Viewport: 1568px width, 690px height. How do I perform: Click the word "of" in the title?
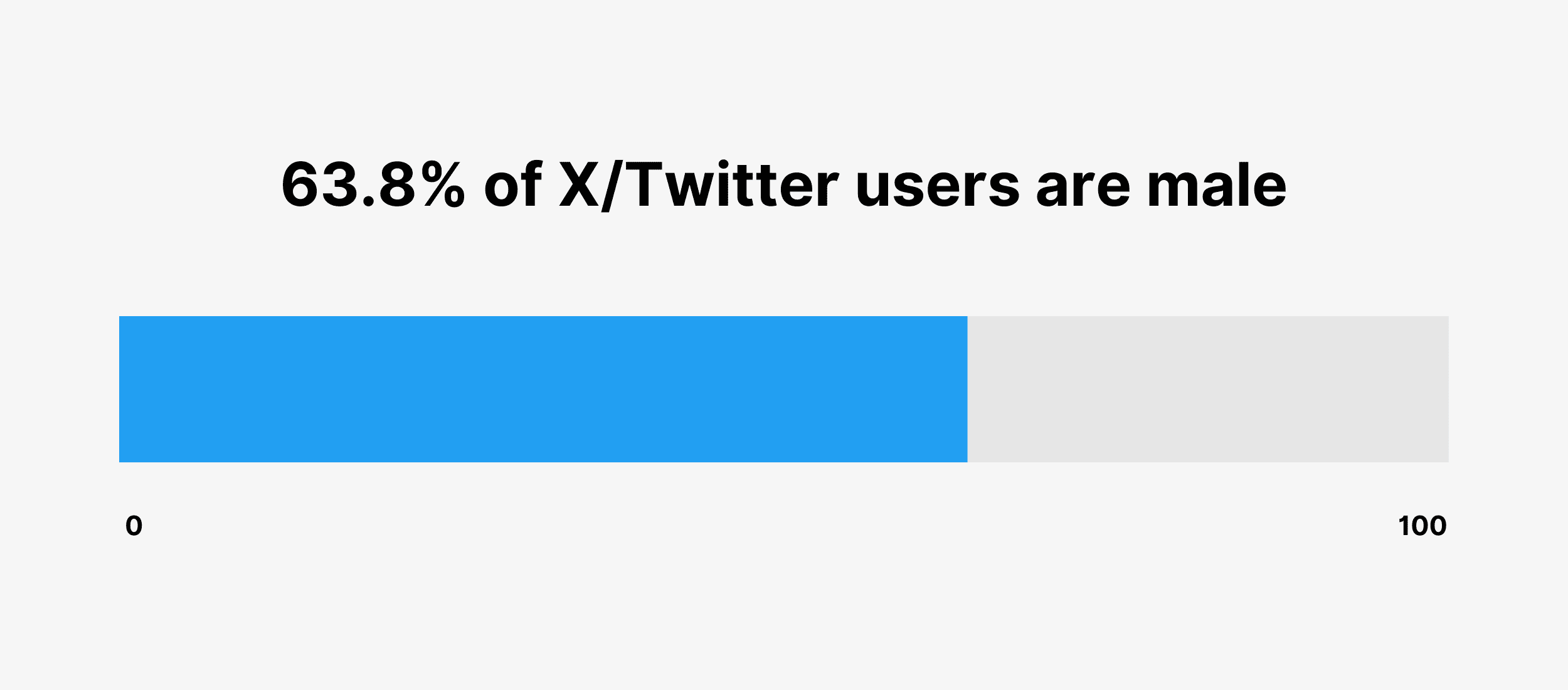tap(512, 185)
